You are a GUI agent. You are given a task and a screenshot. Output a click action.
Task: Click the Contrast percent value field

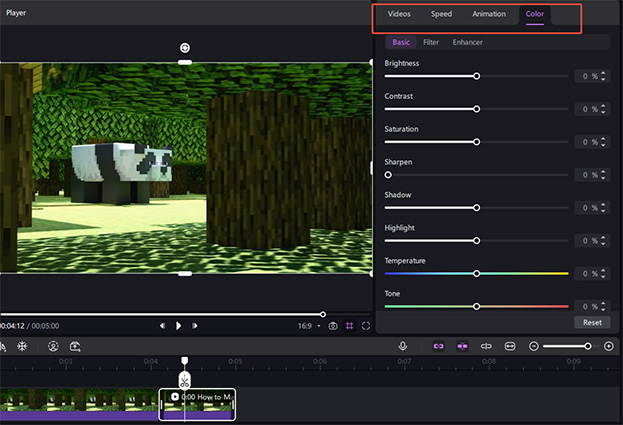click(x=592, y=109)
